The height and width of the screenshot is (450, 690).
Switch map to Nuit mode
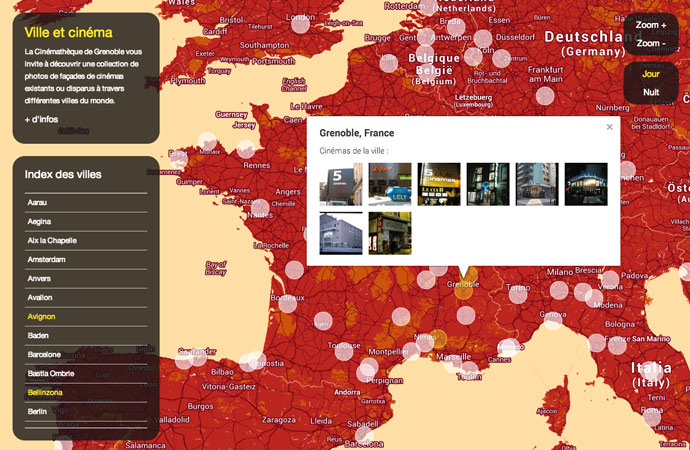(651, 92)
